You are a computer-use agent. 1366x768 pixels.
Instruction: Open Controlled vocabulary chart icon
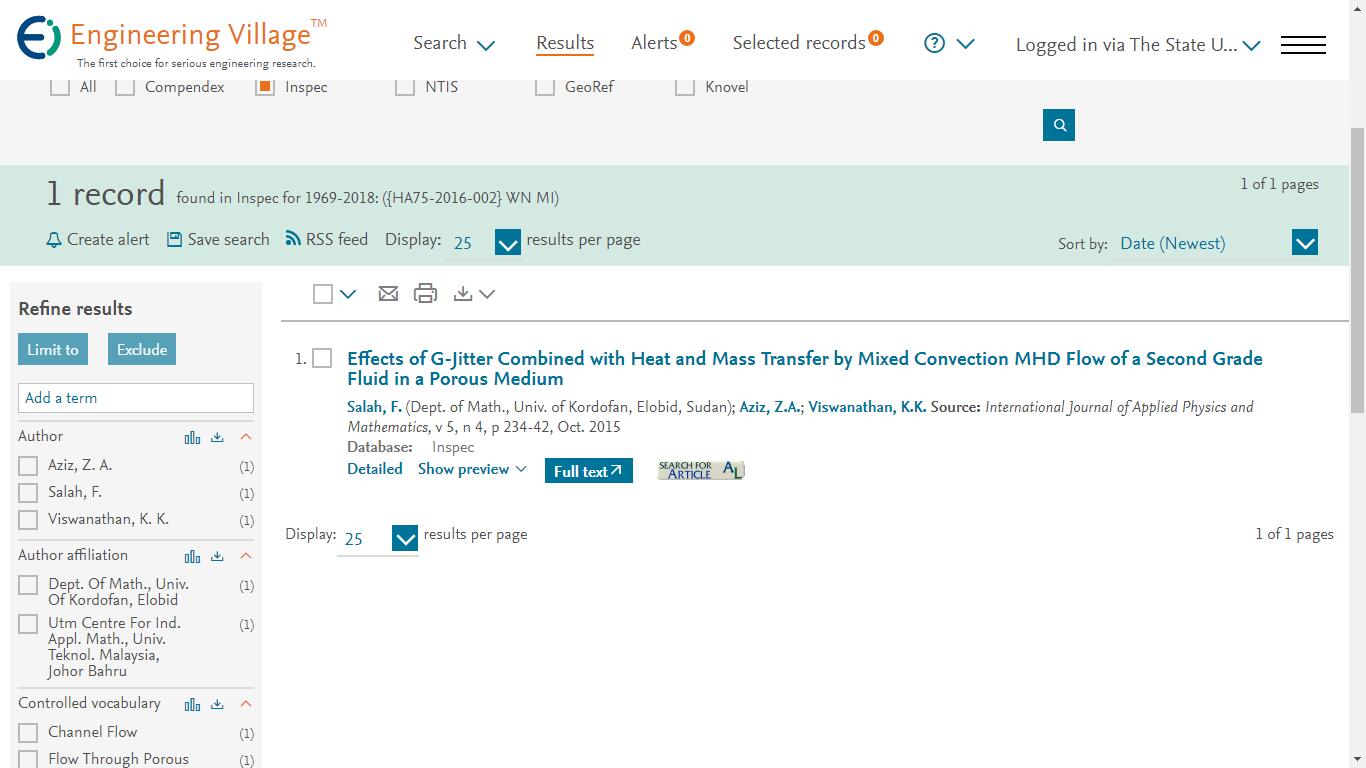192,704
